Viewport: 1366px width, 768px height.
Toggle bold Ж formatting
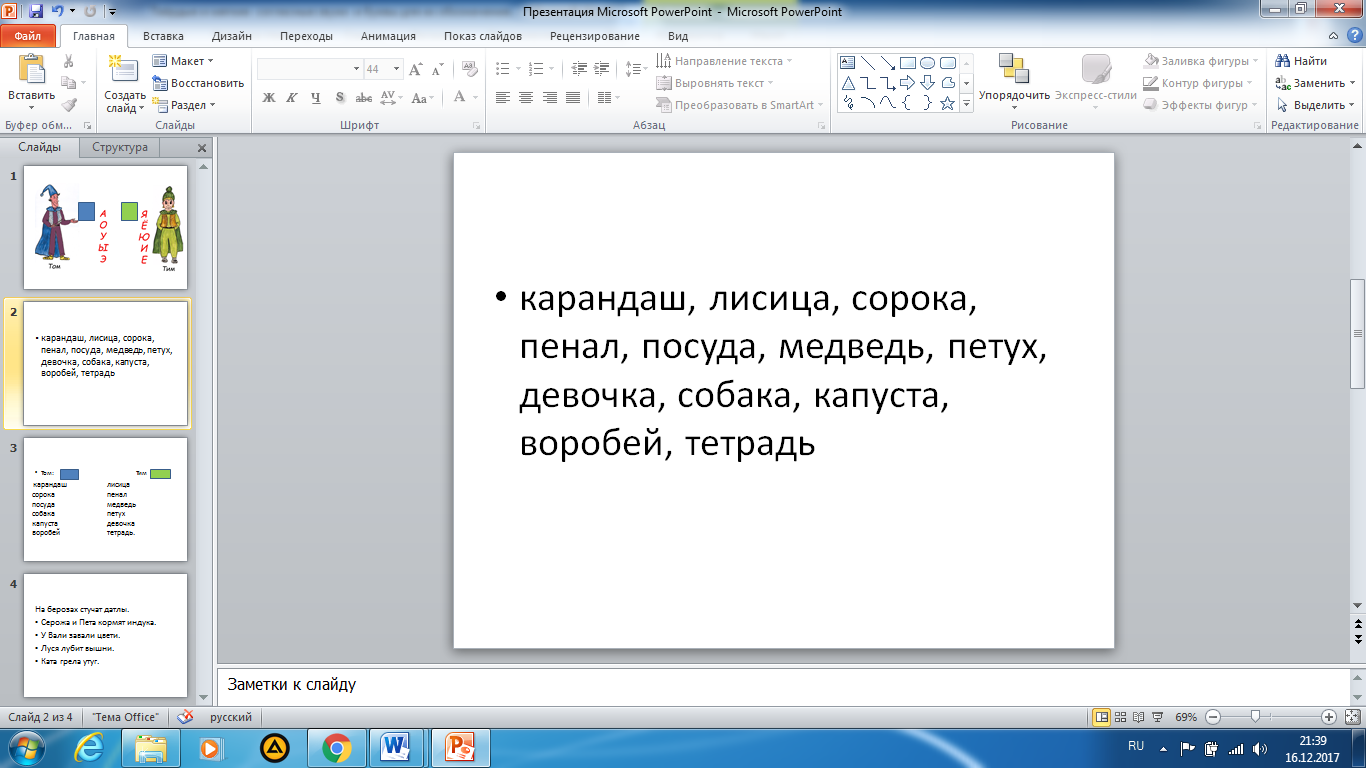pos(269,97)
